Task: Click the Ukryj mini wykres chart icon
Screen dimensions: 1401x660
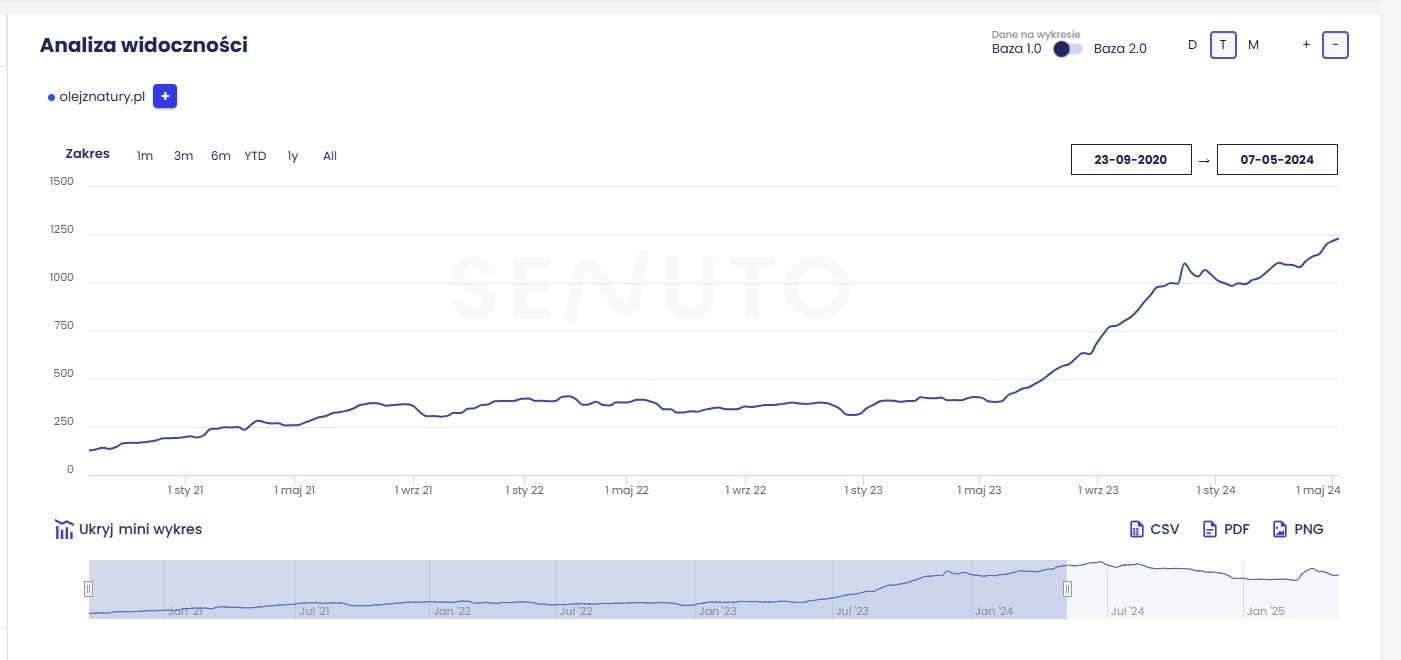Action: click(64, 529)
